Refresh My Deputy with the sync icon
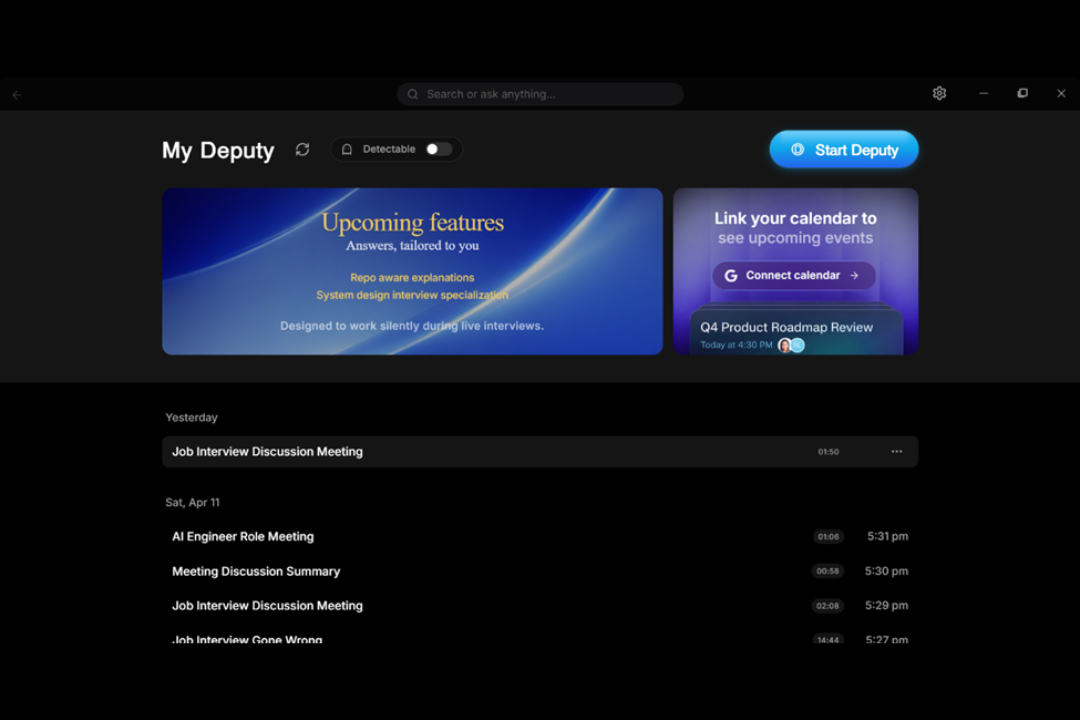Viewport: 1080px width, 720px height. (x=302, y=150)
